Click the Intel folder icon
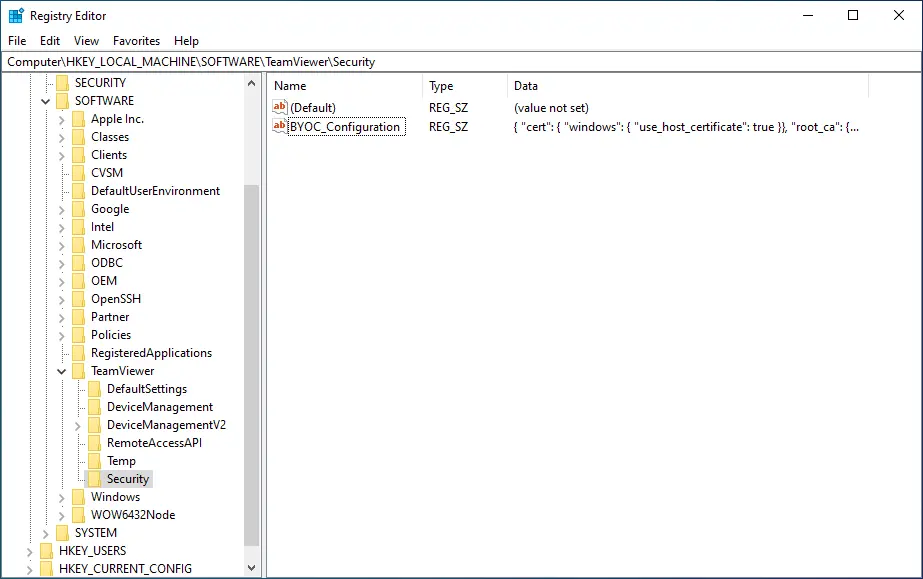This screenshot has width=923, height=579. [78, 227]
